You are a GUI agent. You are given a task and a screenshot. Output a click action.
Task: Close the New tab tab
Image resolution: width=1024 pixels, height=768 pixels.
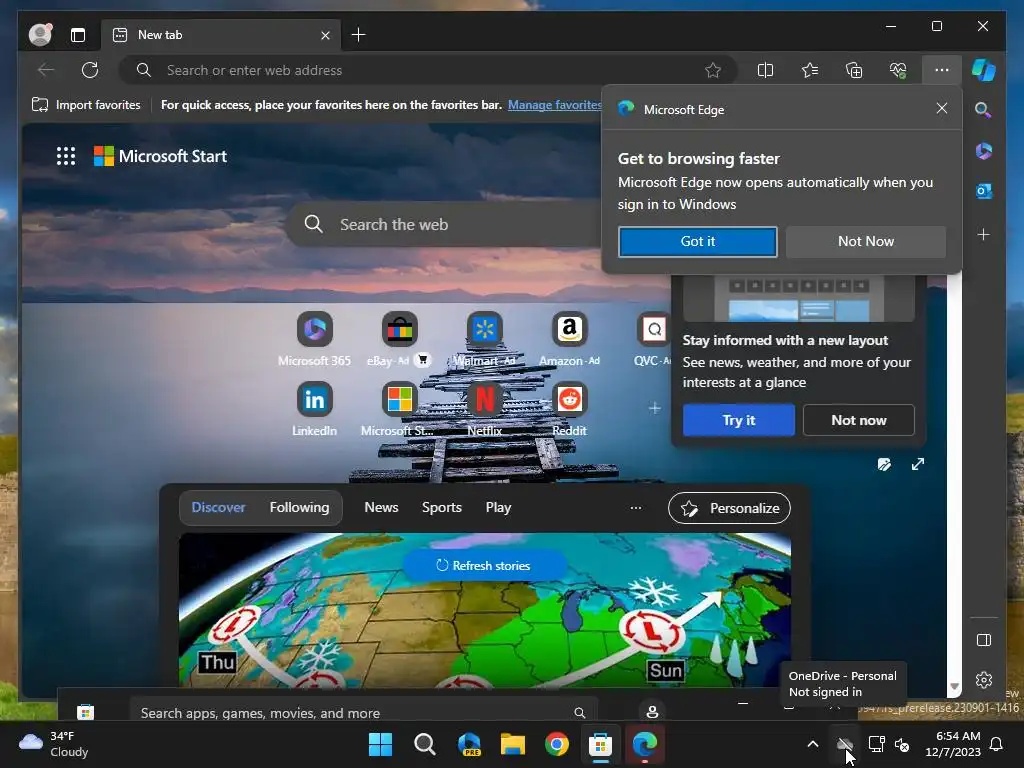(x=325, y=35)
